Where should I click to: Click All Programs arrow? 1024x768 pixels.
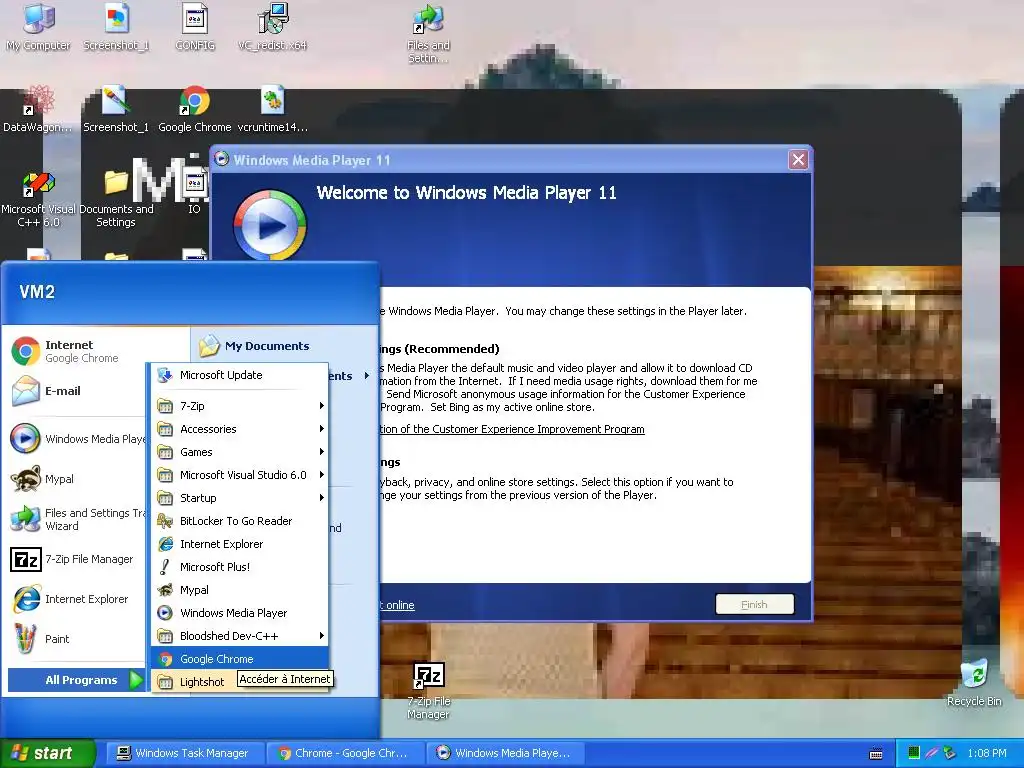pyautogui.click(x=136, y=680)
